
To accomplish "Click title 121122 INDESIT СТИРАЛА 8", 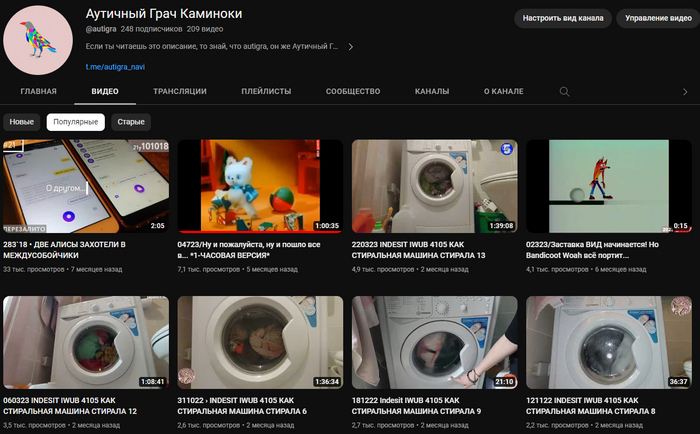I will [590, 406].
